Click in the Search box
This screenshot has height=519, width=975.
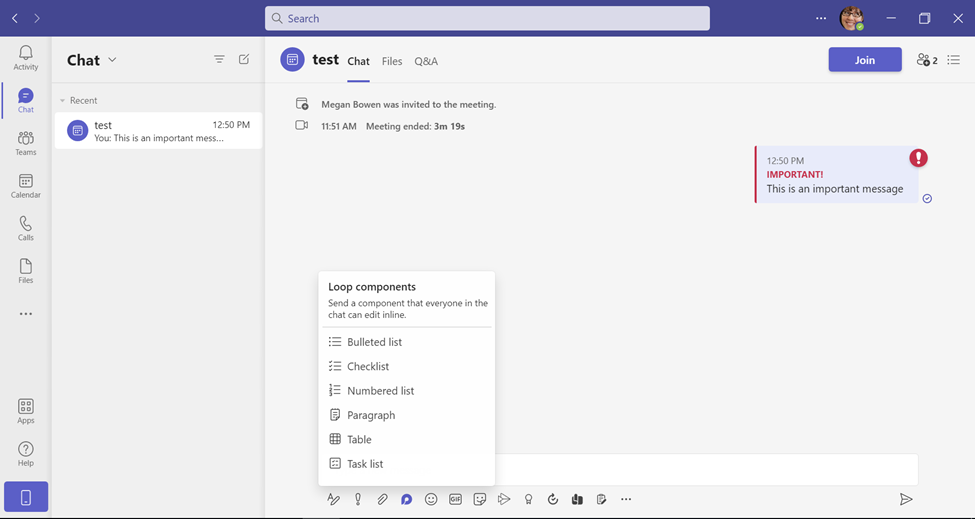487,19
